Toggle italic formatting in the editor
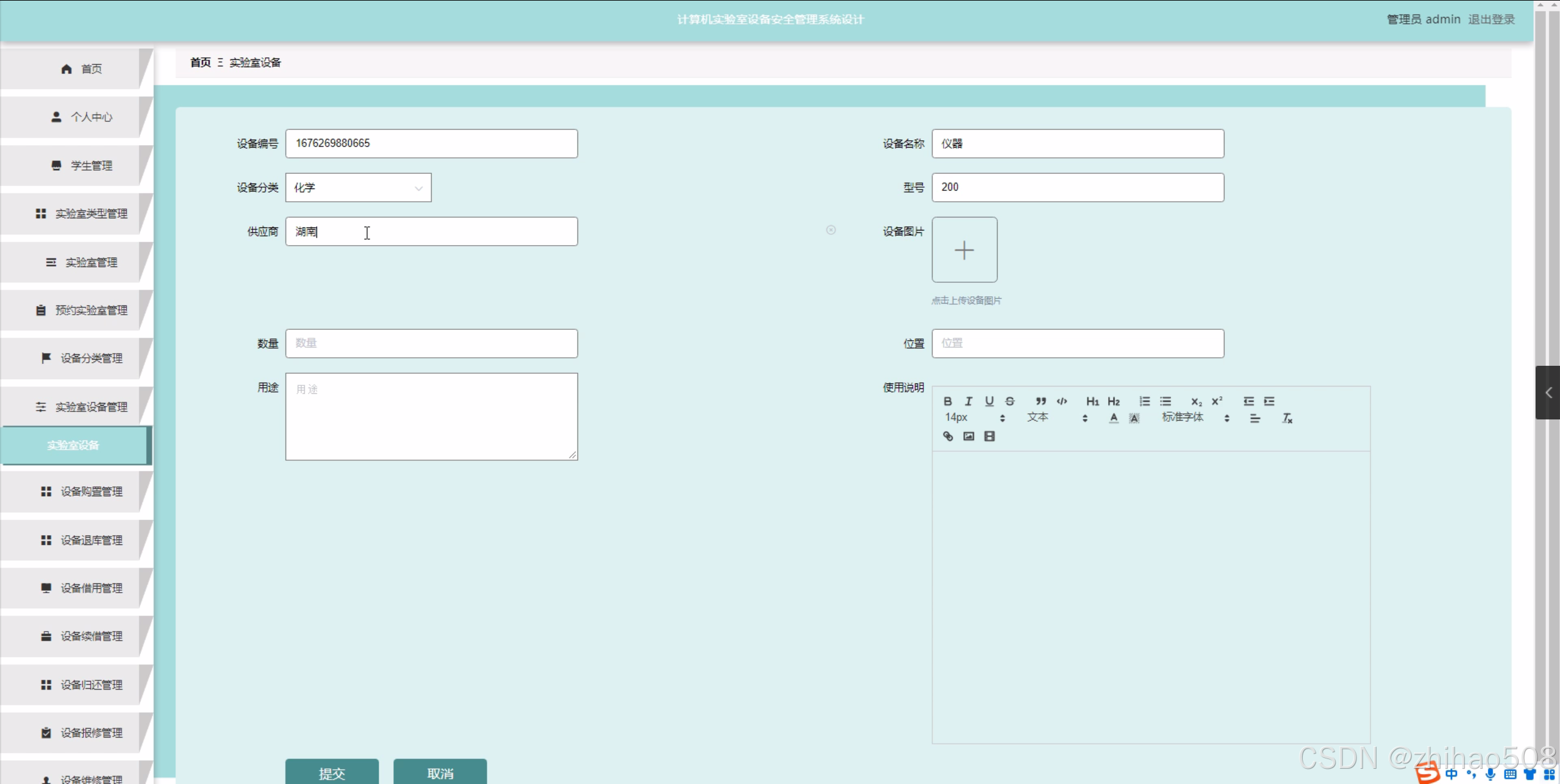1560x784 pixels. [x=968, y=401]
